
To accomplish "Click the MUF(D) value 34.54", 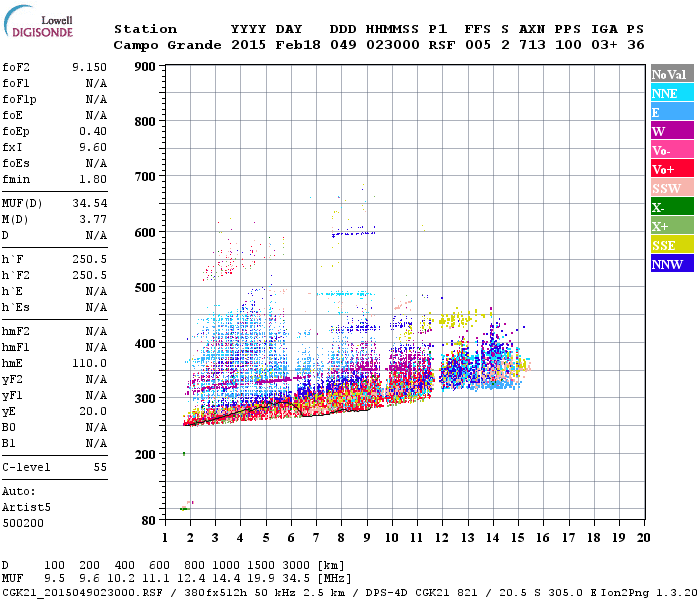I will click(x=90, y=203).
